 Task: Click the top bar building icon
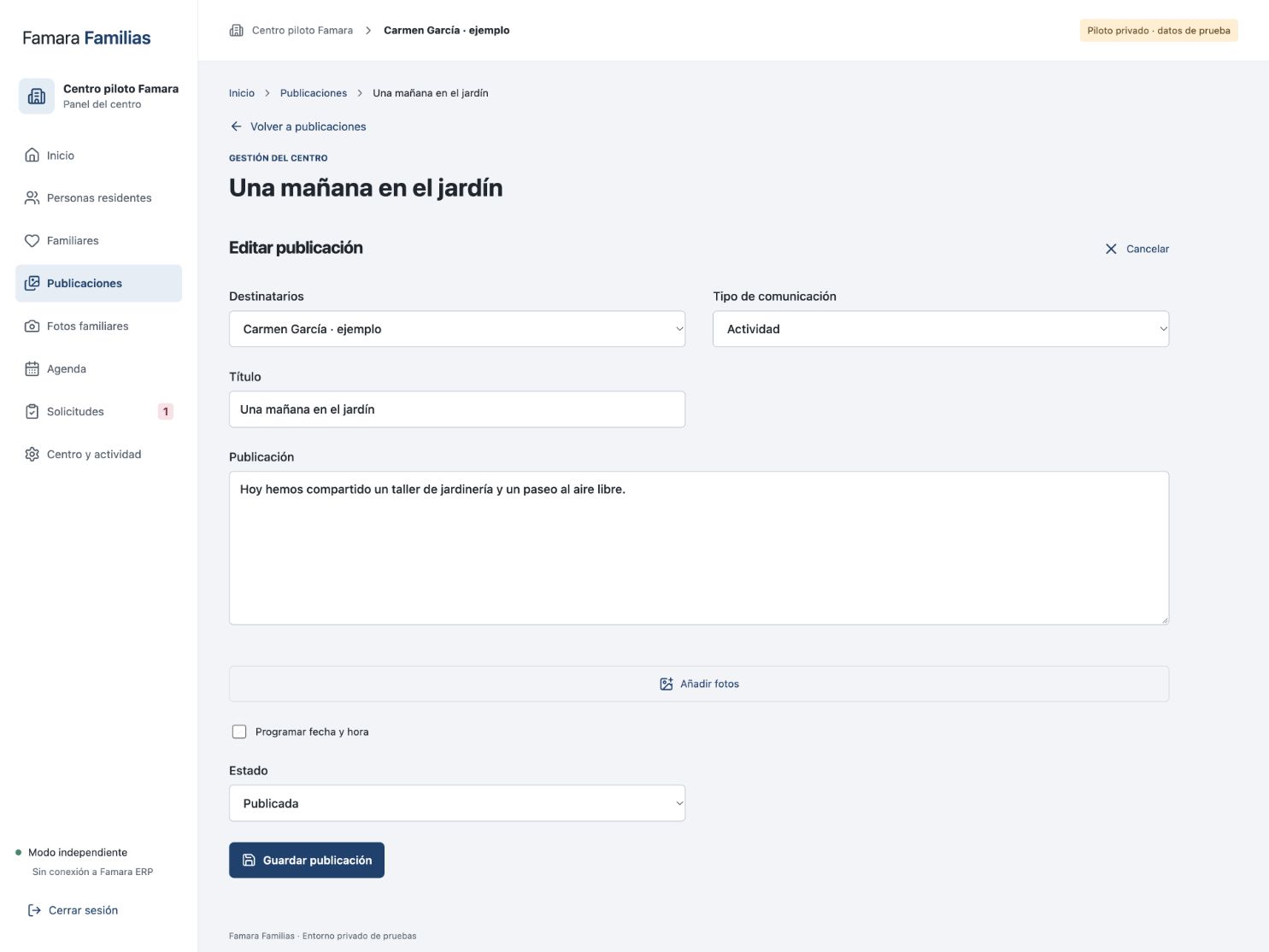236,30
